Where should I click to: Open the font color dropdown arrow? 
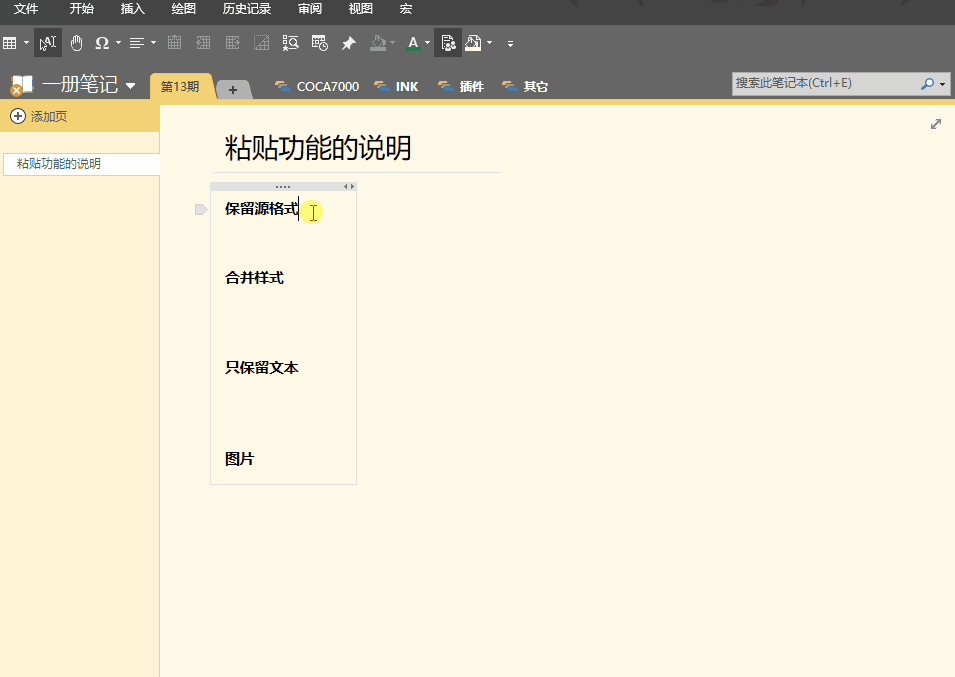click(x=428, y=43)
